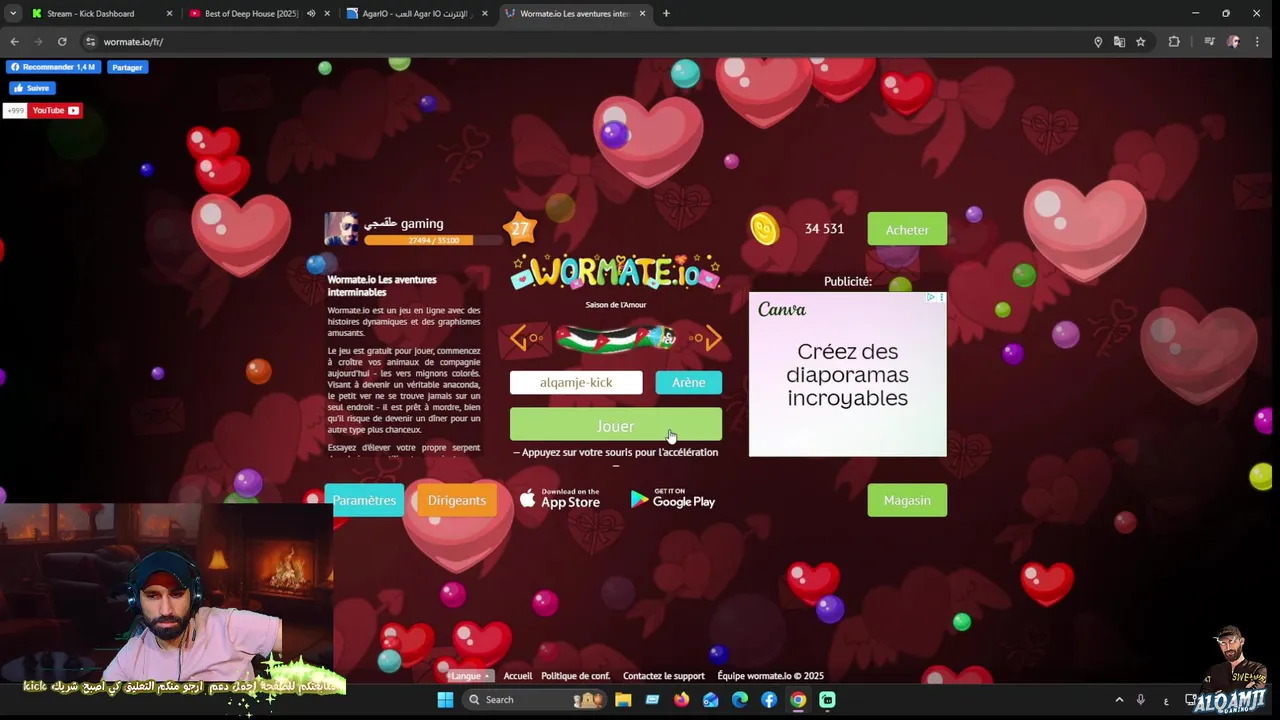Open the Google Play badge
The image size is (1280, 720).
pyautogui.click(x=673, y=499)
